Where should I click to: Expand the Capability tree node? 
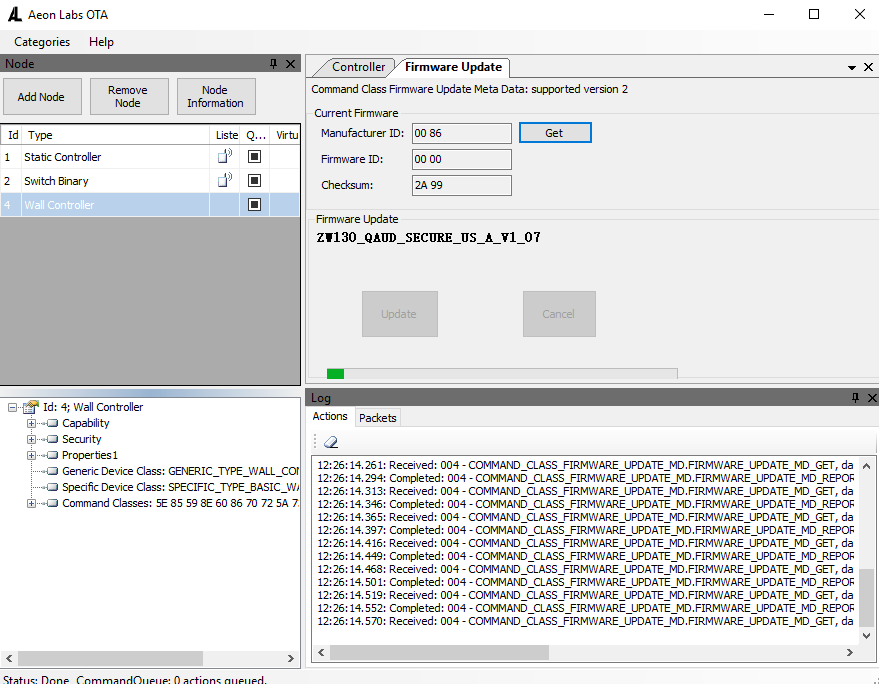pyautogui.click(x=31, y=423)
